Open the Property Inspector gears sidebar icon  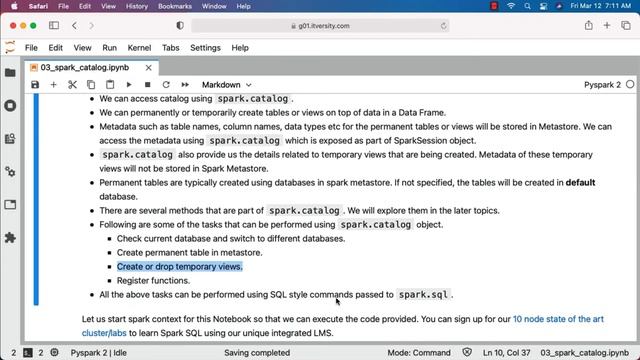(x=10, y=172)
